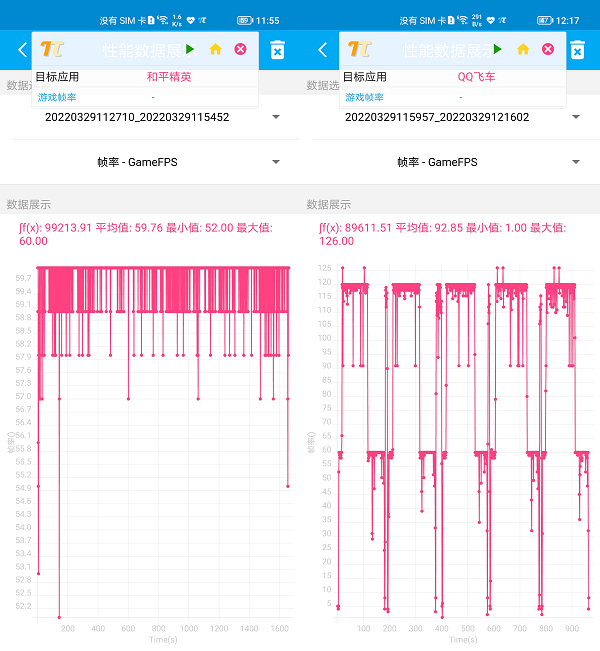Tap 游戏帧率 label under 和平精英 target
Viewport: 600px width, 651px height.
click(x=57, y=97)
